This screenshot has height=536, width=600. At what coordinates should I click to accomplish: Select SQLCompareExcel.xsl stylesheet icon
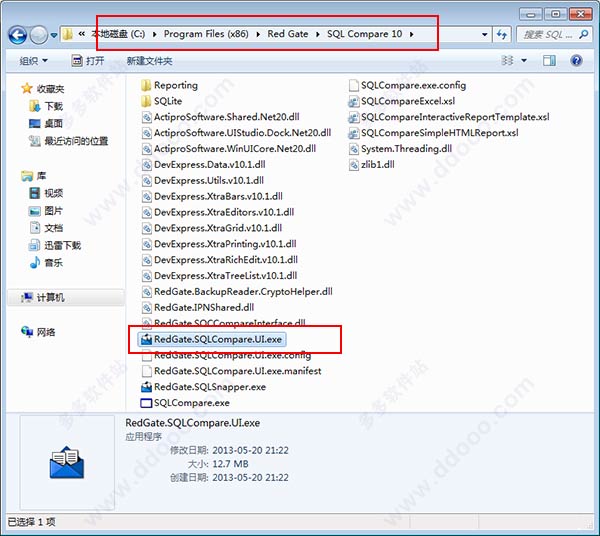tap(354, 101)
